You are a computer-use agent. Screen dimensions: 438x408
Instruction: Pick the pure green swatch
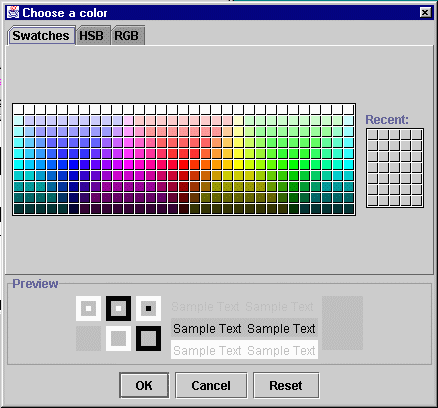pyautogui.click(x=294, y=165)
